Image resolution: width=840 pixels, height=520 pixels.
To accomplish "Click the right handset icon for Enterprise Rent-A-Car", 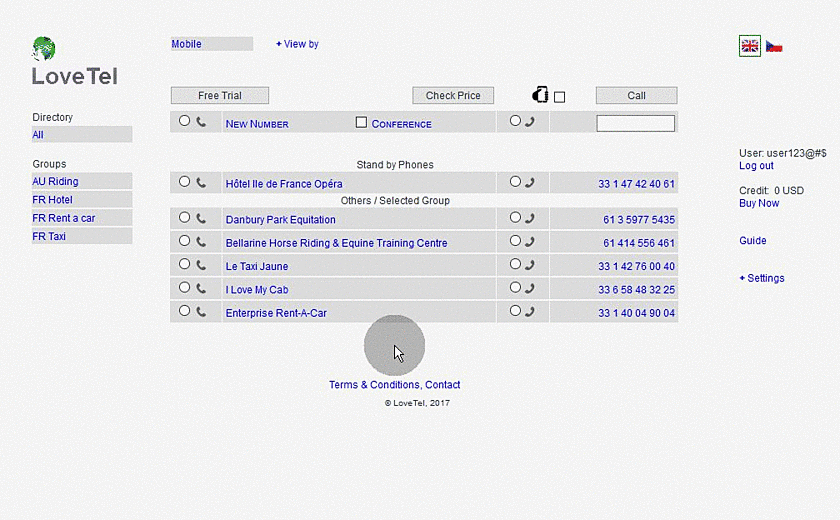I will point(529,312).
